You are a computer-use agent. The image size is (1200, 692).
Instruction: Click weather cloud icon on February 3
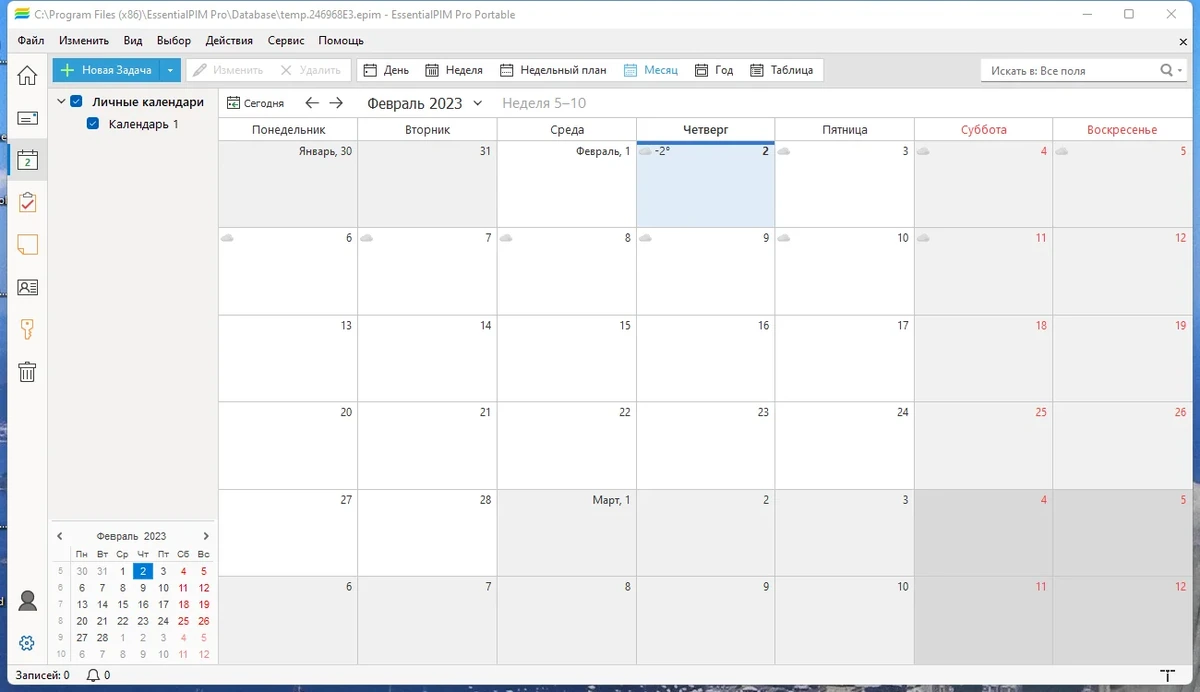point(784,151)
